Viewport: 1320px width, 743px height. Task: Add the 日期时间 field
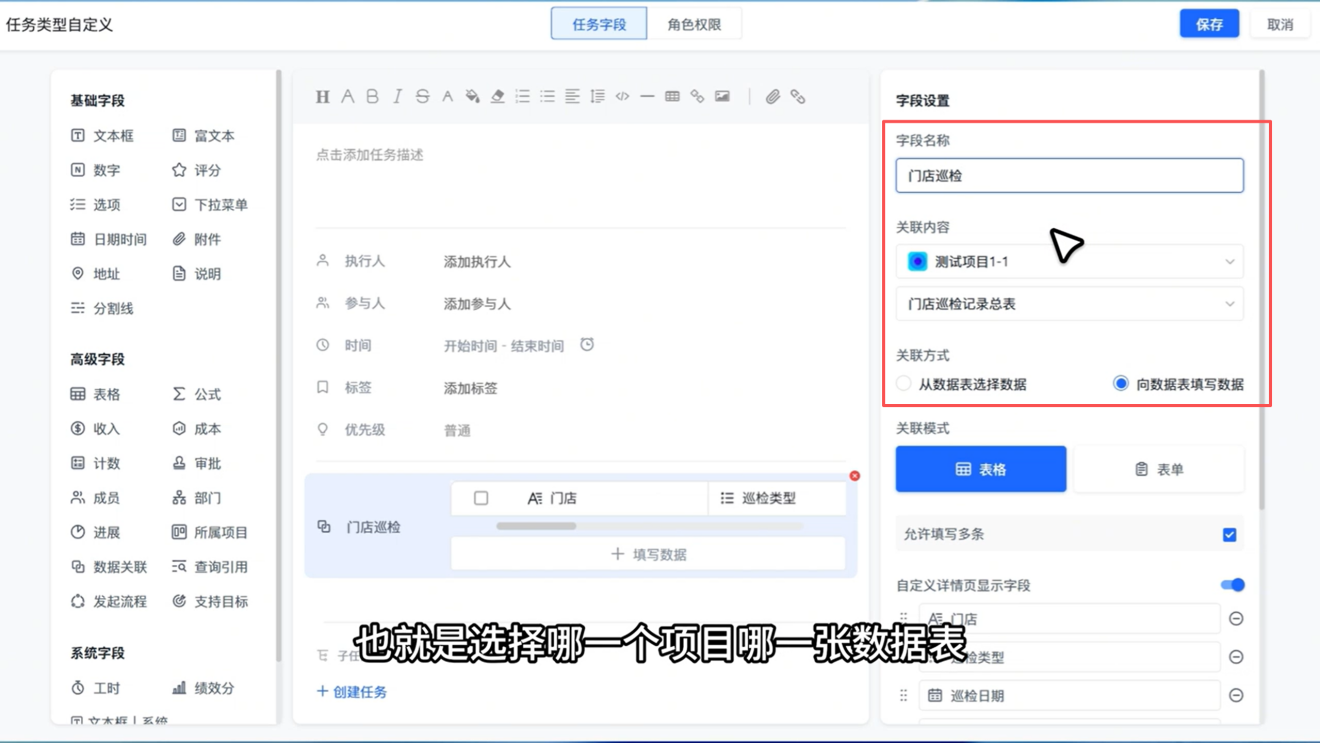108,239
